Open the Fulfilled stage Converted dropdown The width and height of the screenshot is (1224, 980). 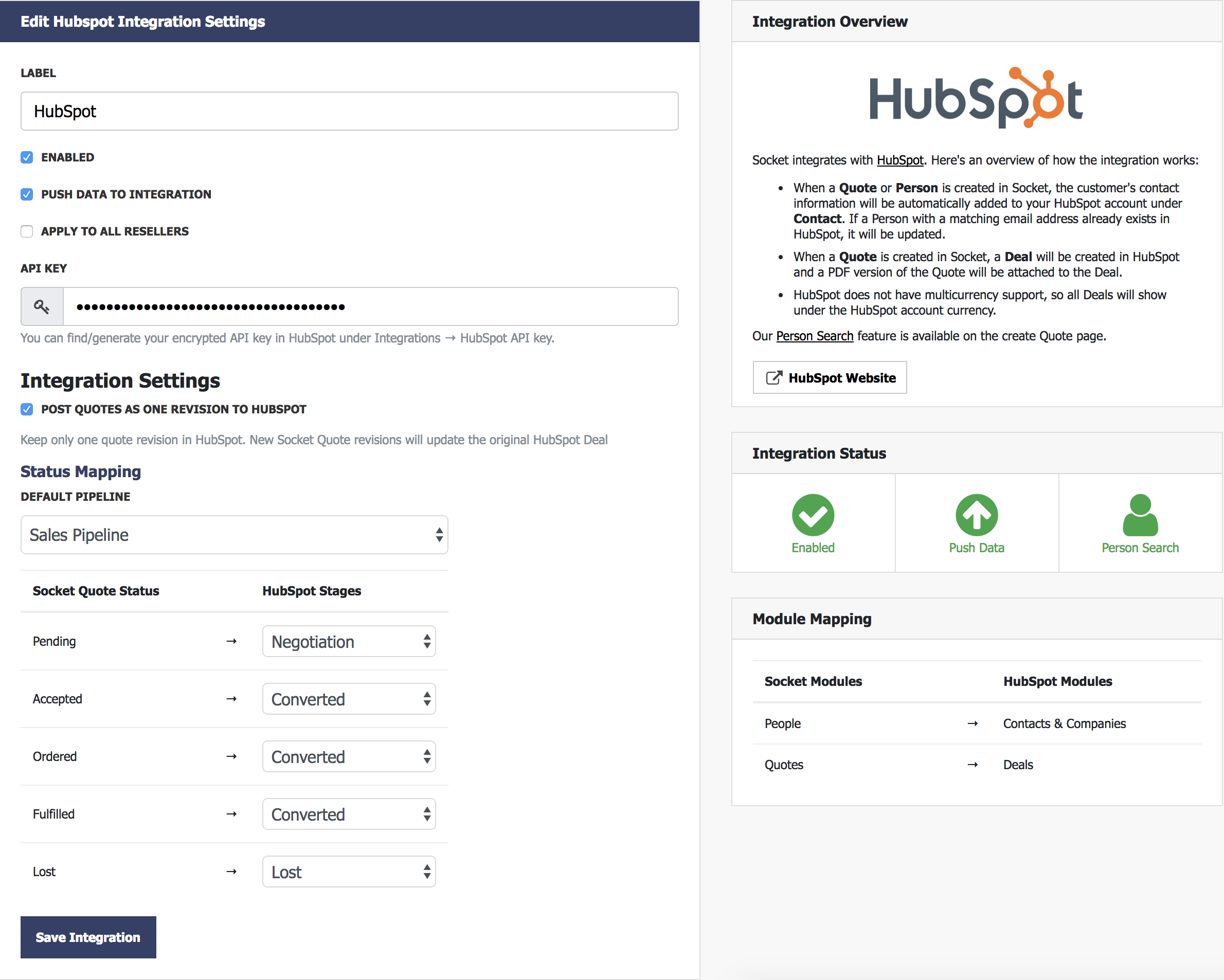349,814
